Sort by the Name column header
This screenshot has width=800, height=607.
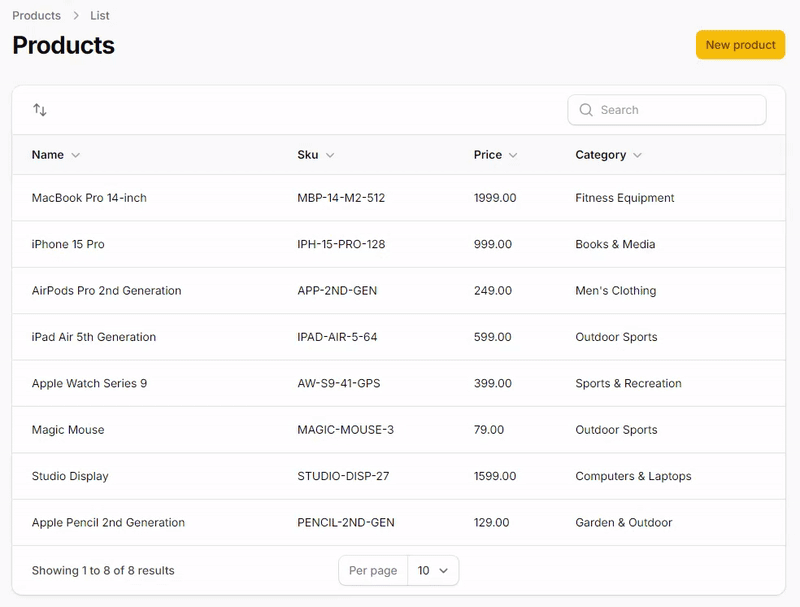coord(56,155)
